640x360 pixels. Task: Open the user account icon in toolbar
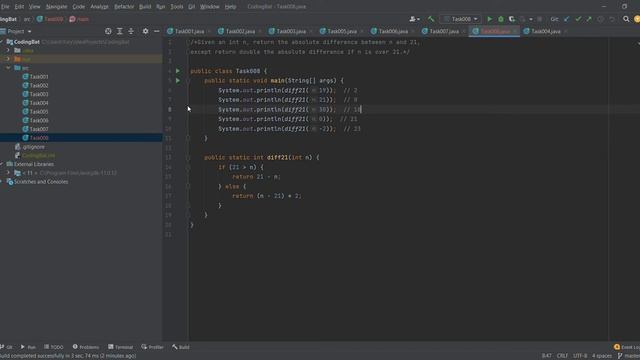click(414, 19)
